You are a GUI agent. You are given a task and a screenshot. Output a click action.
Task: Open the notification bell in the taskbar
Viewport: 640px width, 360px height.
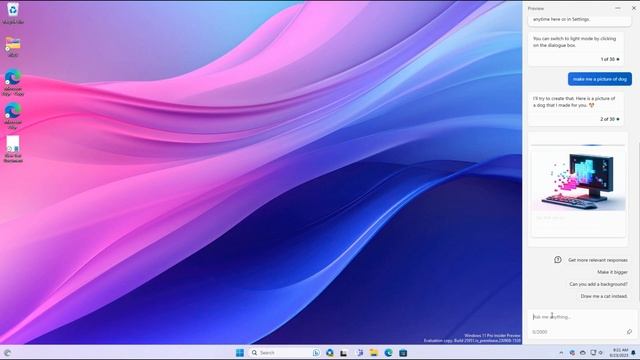point(633,353)
